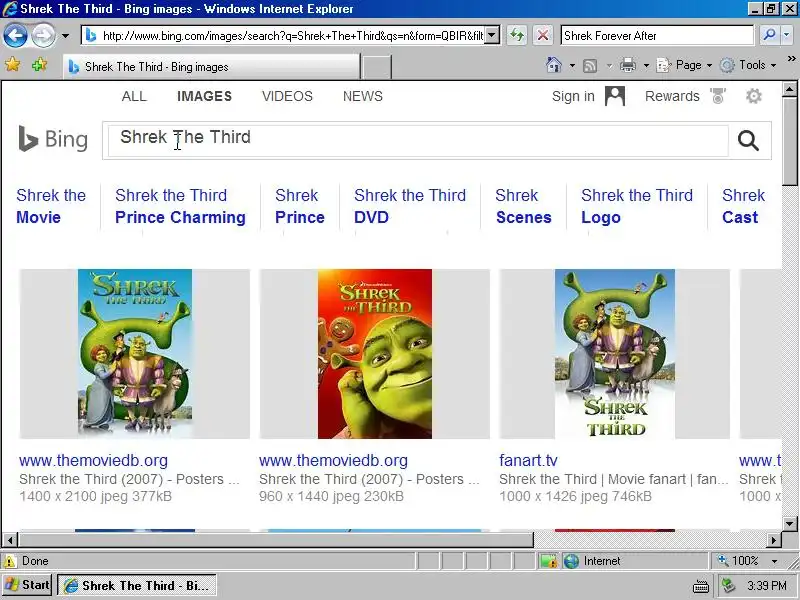Click the fanart.tv source link
This screenshot has height=600, width=800.
coord(528,460)
